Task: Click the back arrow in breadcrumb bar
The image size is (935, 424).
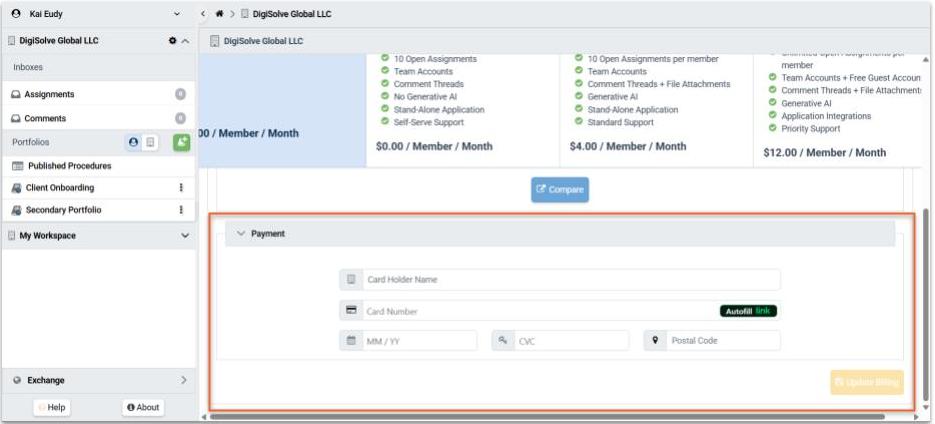Action: [204, 13]
